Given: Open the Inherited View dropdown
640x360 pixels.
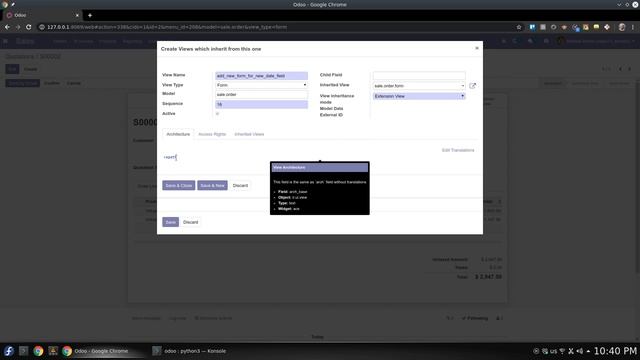Looking at the screenshot, I should coord(419,86).
